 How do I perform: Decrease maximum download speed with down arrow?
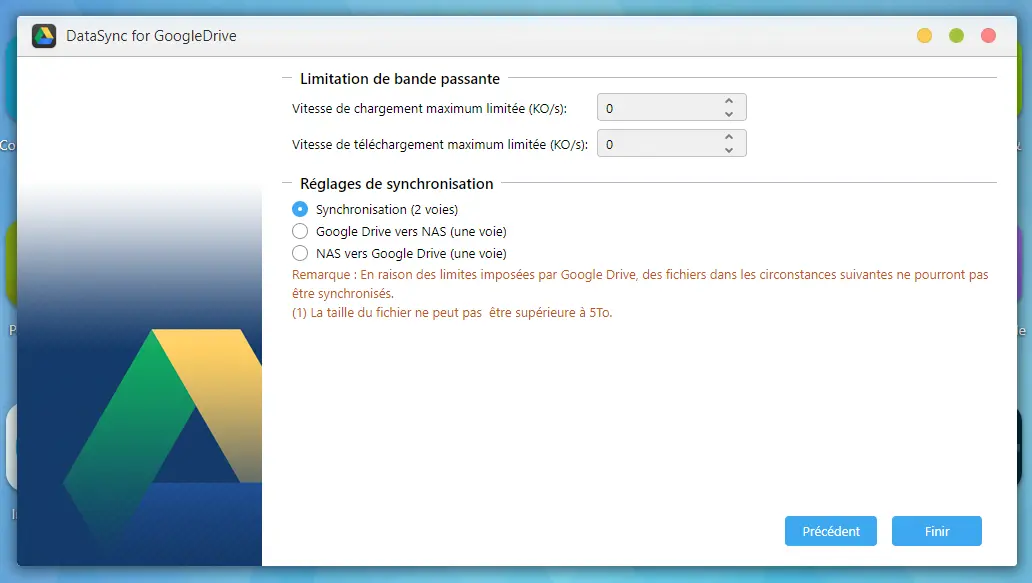point(729,149)
